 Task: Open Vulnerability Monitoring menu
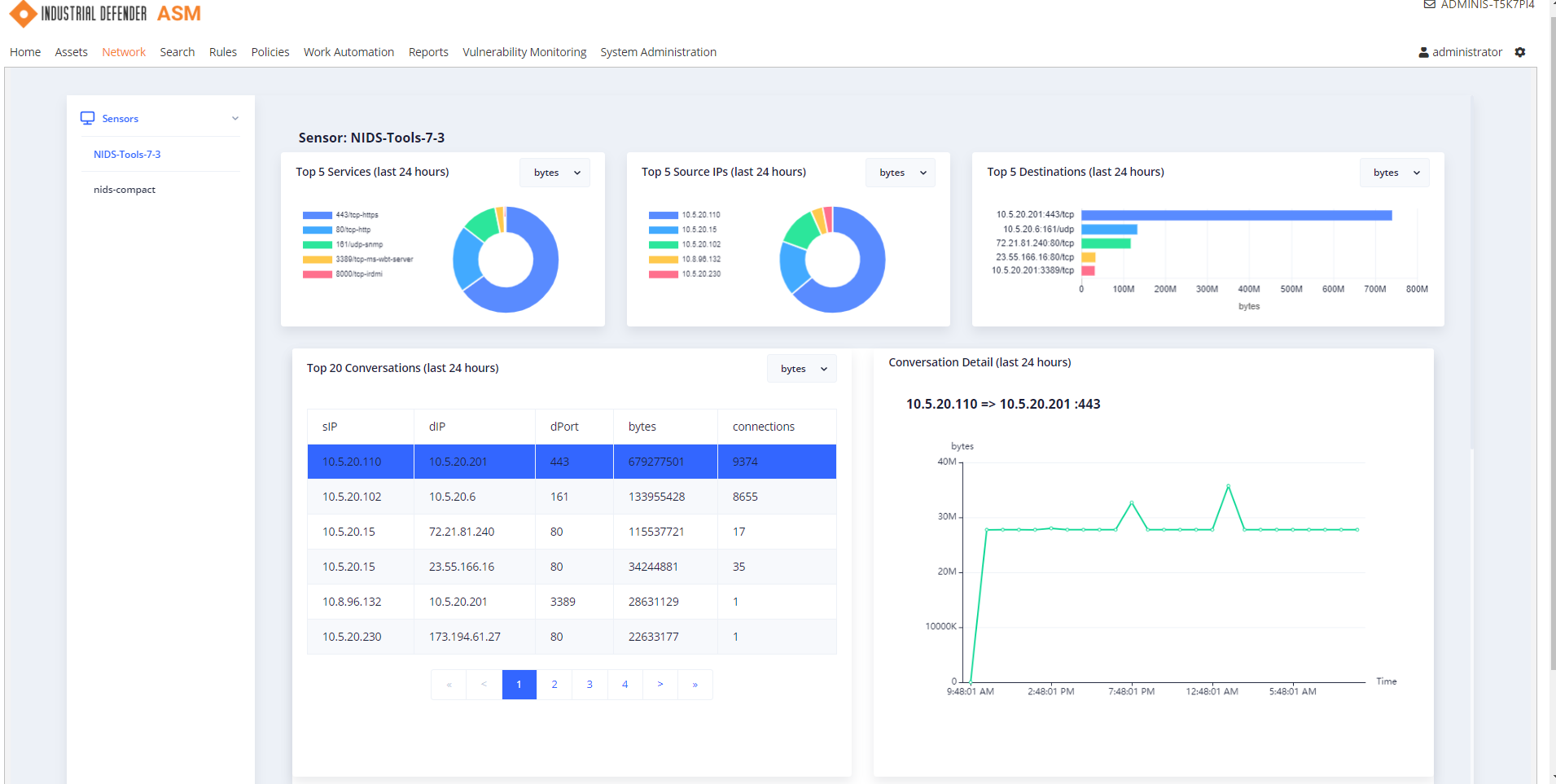tap(524, 52)
